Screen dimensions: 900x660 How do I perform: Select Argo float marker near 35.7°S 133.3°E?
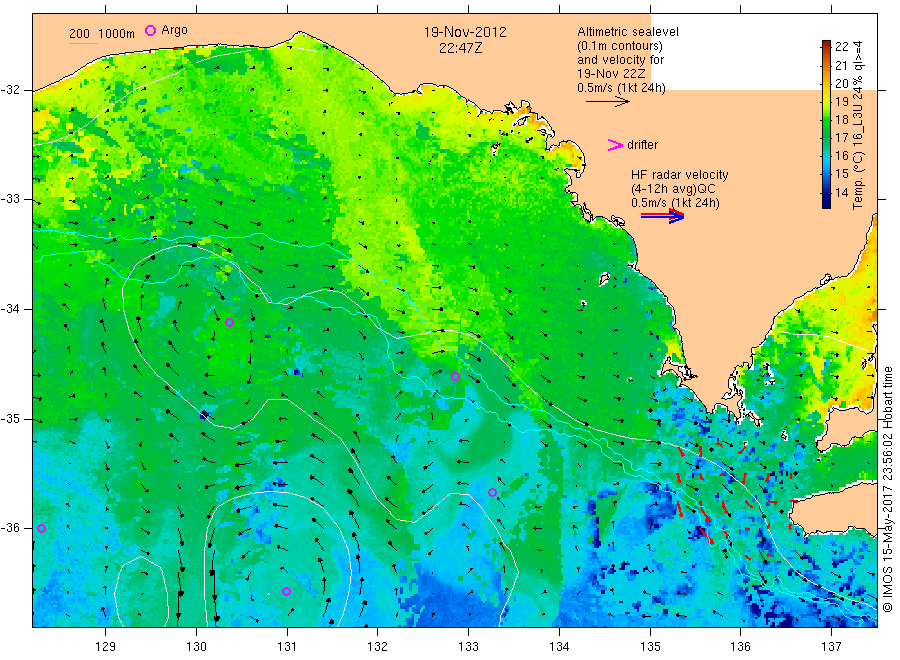[x=492, y=492]
